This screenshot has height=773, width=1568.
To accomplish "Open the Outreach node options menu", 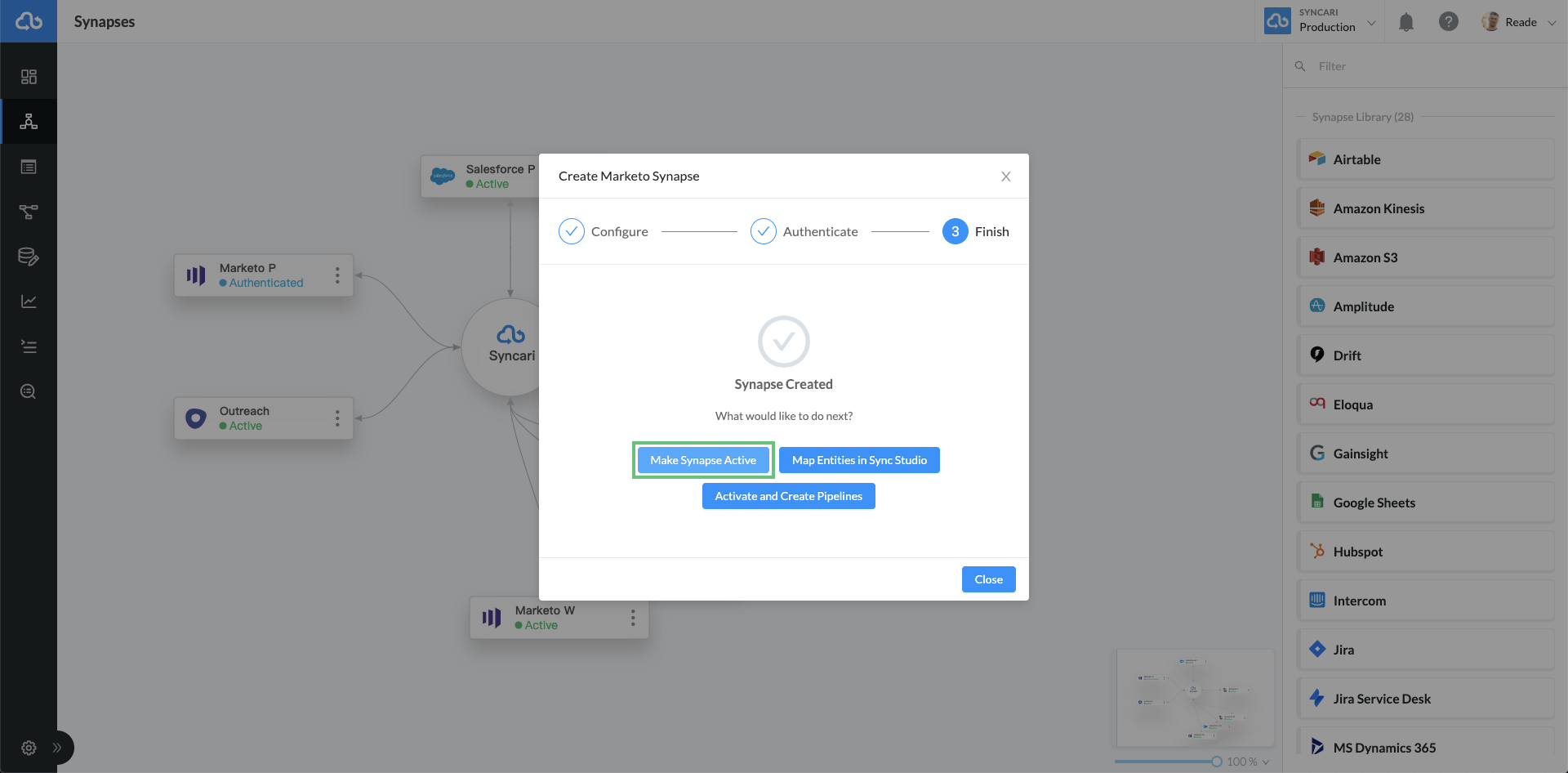I will pyautogui.click(x=337, y=418).
